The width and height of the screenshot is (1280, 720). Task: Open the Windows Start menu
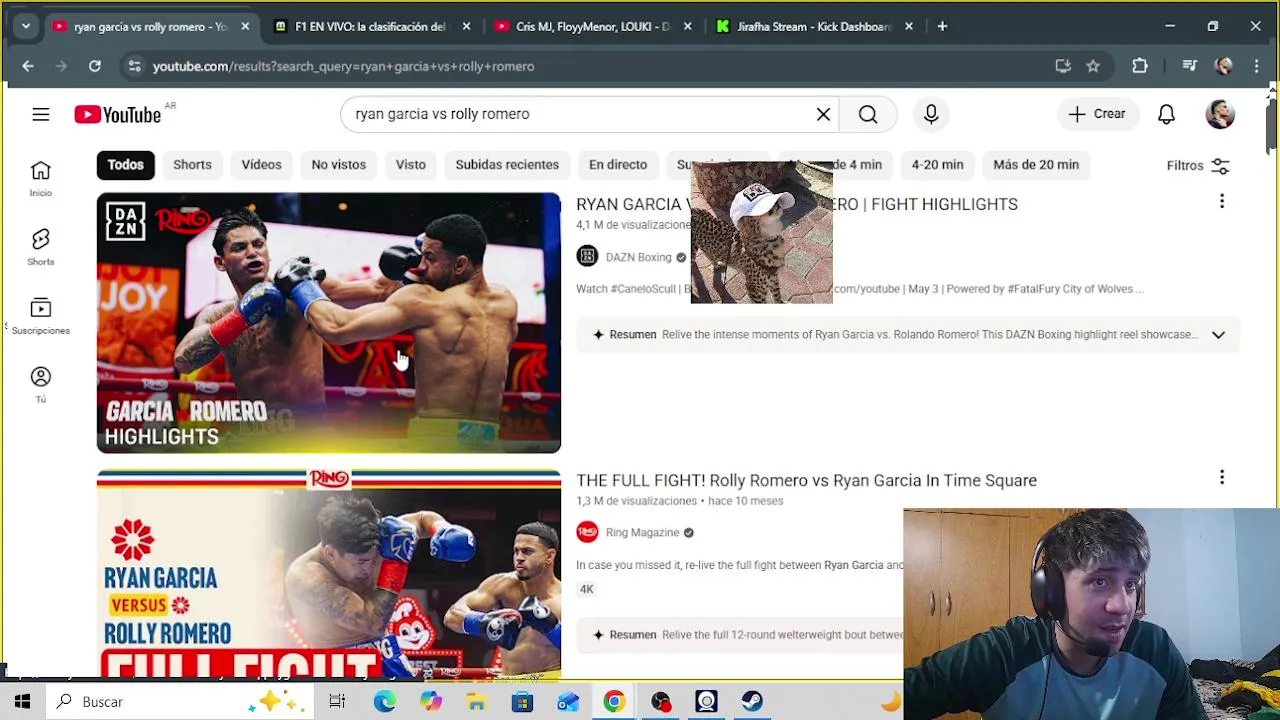(22, 701)
